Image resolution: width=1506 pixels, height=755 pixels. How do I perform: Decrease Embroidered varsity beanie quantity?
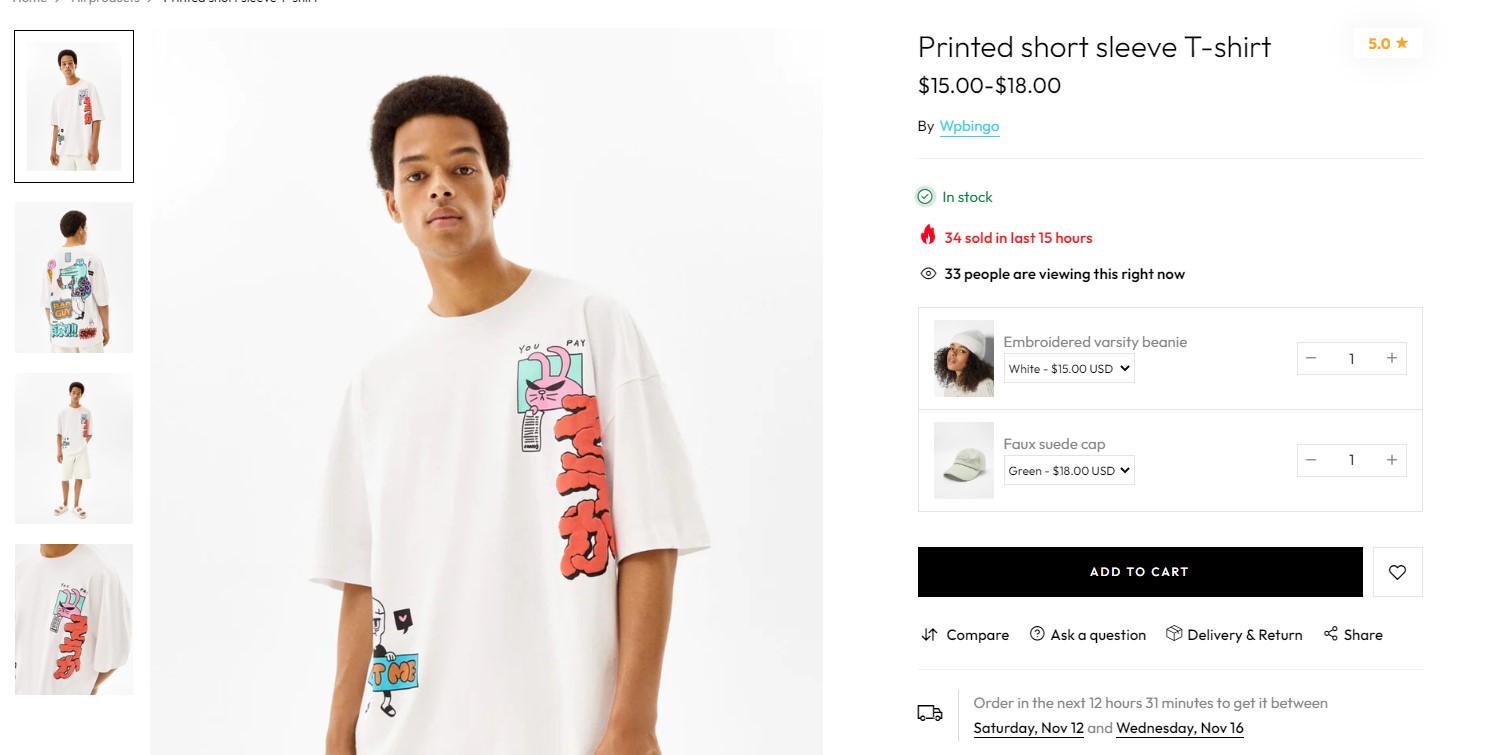(1311, 359)
